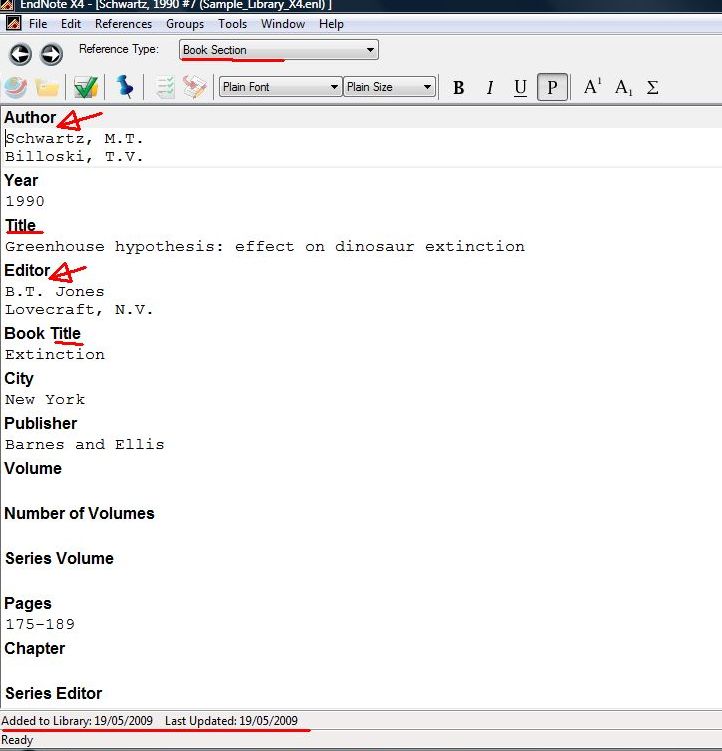The height and width of the screenshot is (751, 722).
Task: Click the author line Billoski, T.V.
Action: pyautogui.click(x=74, y=157)
